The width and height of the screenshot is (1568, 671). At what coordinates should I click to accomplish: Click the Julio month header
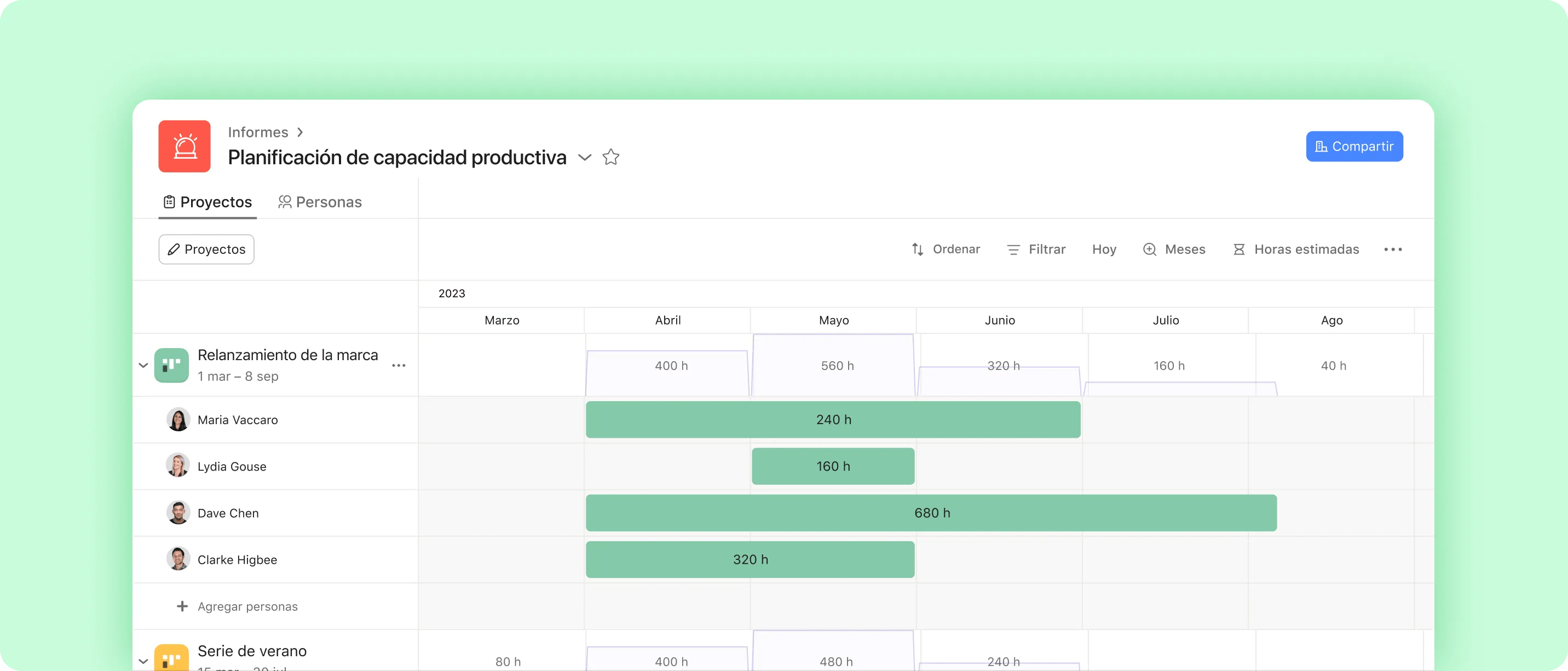pos(1166,321)
